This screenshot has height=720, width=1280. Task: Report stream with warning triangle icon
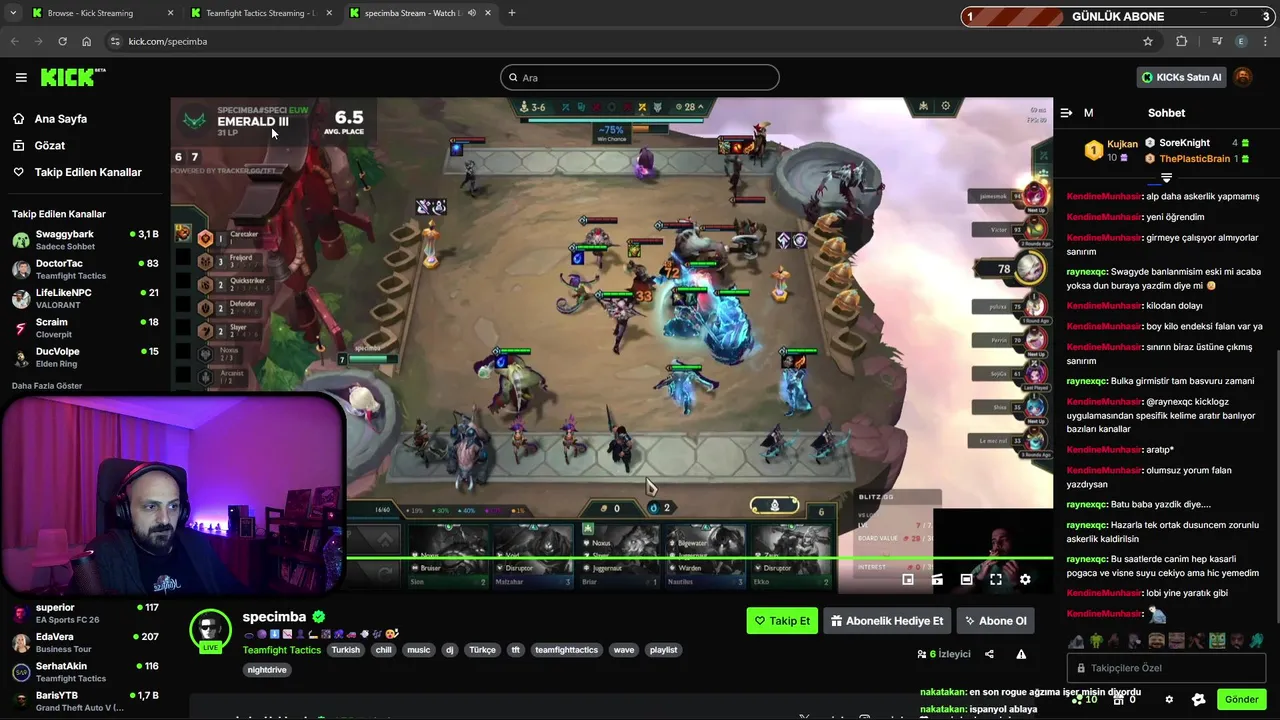pyautogui.click(x=1021, y=654)
